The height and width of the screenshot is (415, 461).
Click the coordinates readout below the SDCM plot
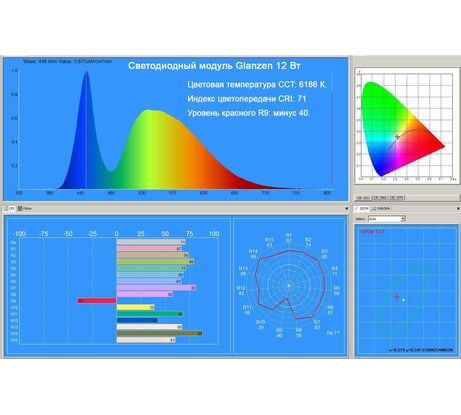pyautogui.click(x=421, y=350)
